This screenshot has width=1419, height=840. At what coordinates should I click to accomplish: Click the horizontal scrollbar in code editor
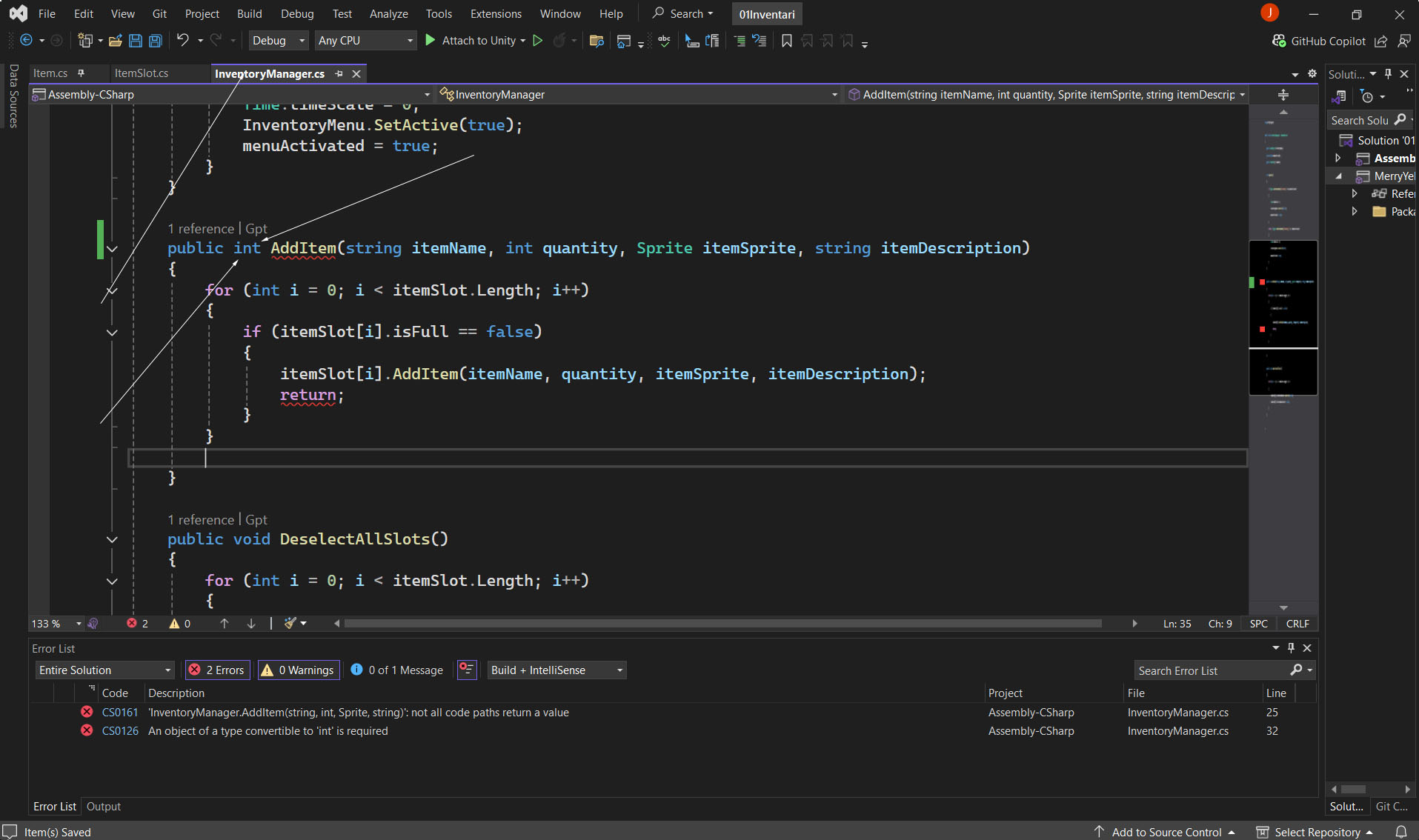point(722,624)
